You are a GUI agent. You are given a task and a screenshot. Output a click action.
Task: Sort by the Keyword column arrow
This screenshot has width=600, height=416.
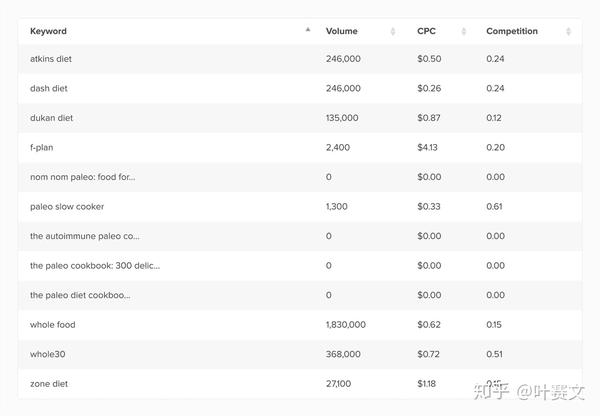tap(308, 30)
